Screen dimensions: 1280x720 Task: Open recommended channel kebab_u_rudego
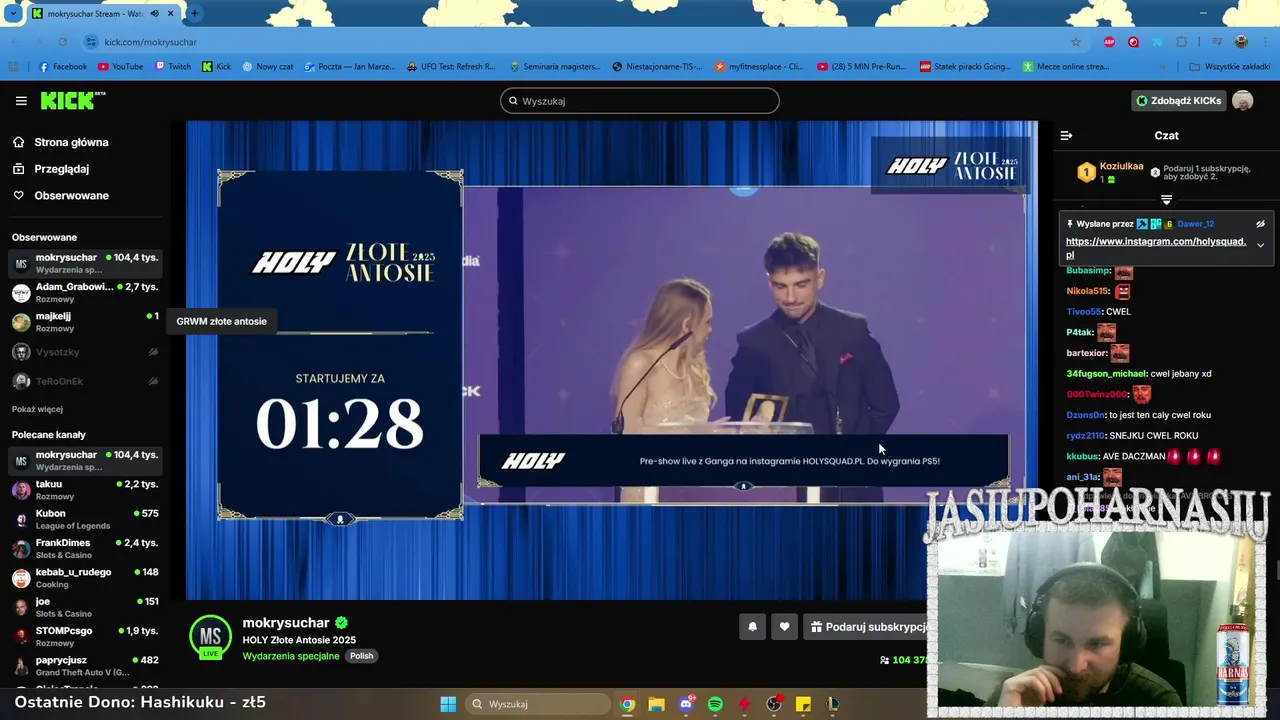coord(85,578)
